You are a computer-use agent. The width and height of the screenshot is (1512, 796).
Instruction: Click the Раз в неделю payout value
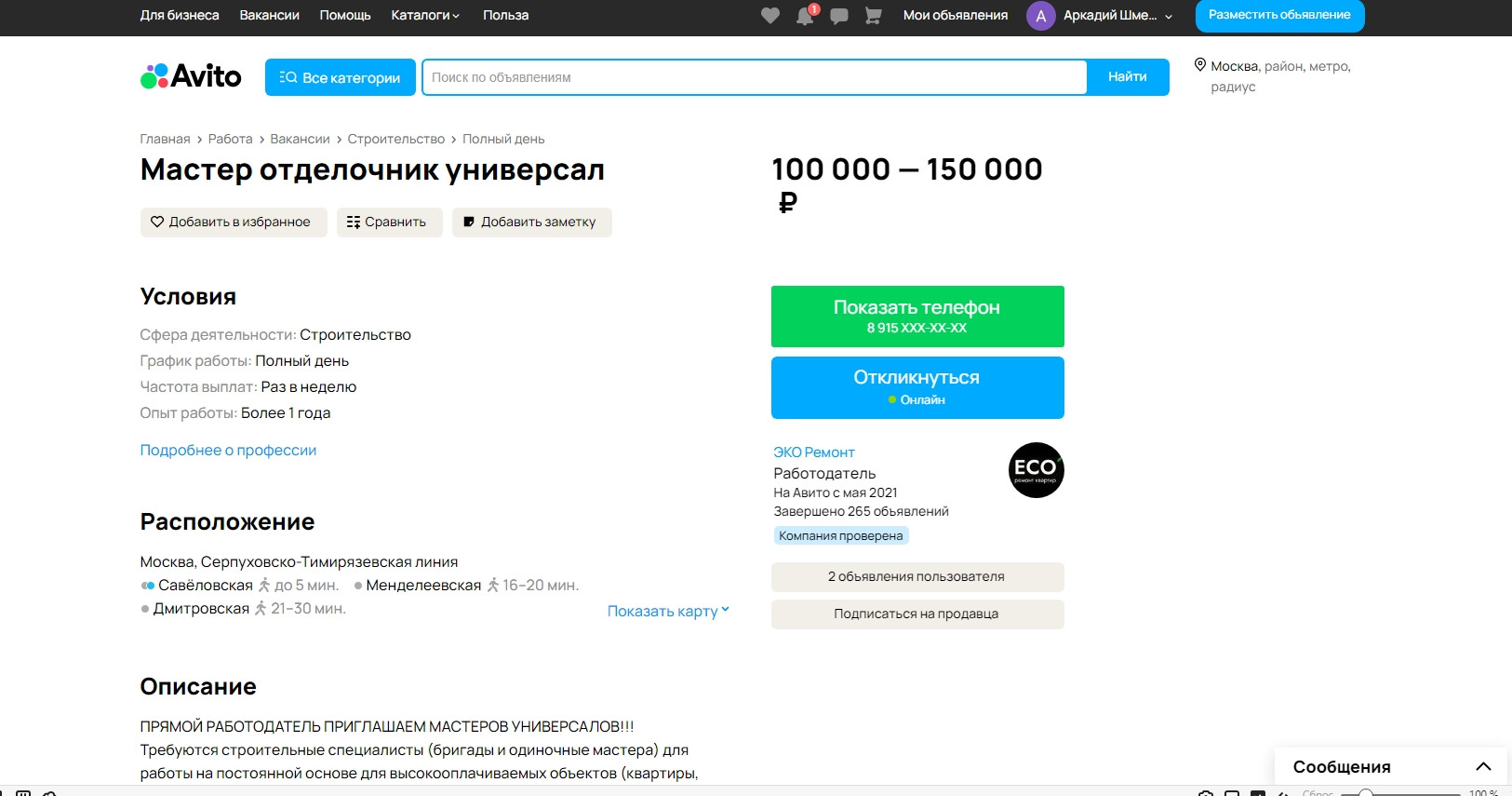309,387
